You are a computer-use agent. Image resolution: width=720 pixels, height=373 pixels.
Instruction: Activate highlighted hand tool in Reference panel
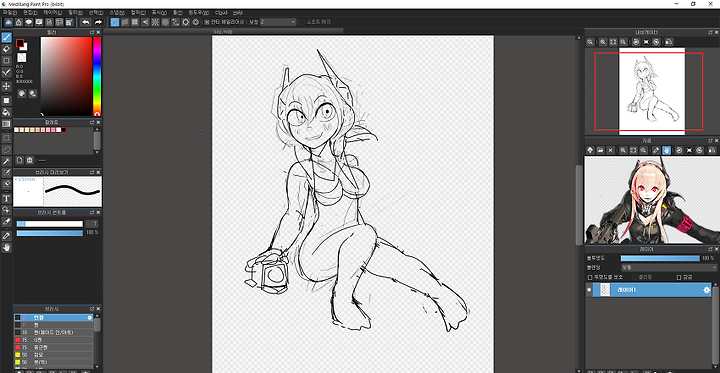click(666, 150)
